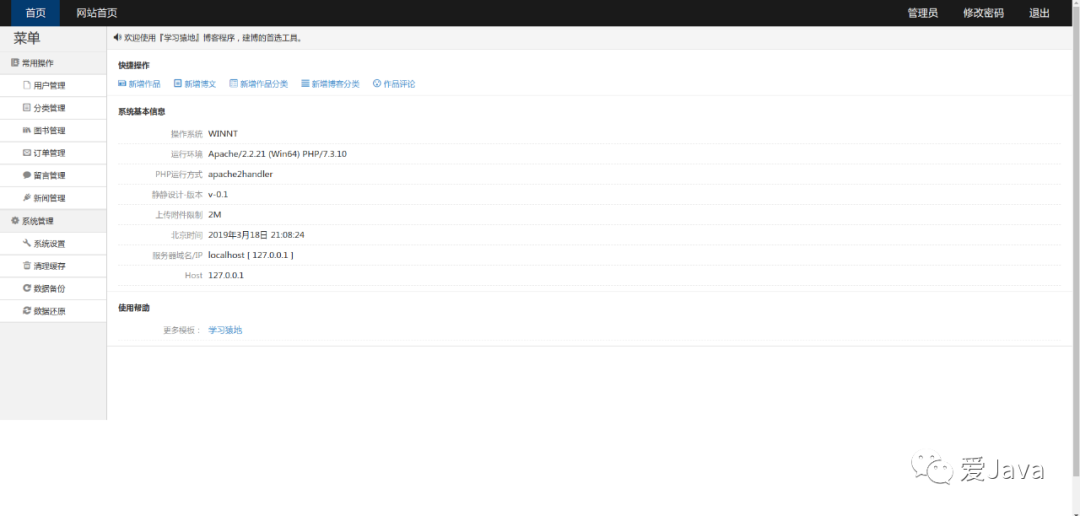Click the 运行环境 row label
1080x516 pixels.
click(x=187, y=154)
